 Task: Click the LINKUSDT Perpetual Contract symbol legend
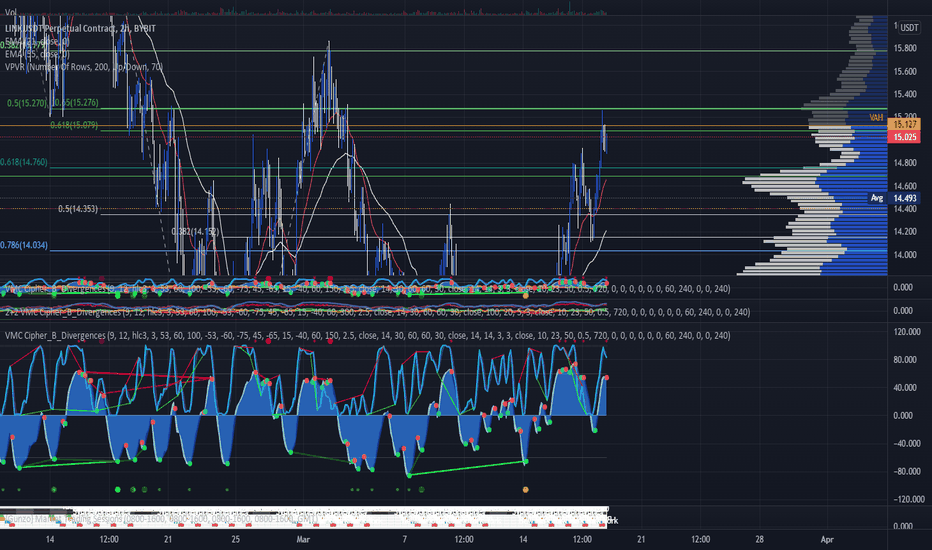(x=80, y=29)
